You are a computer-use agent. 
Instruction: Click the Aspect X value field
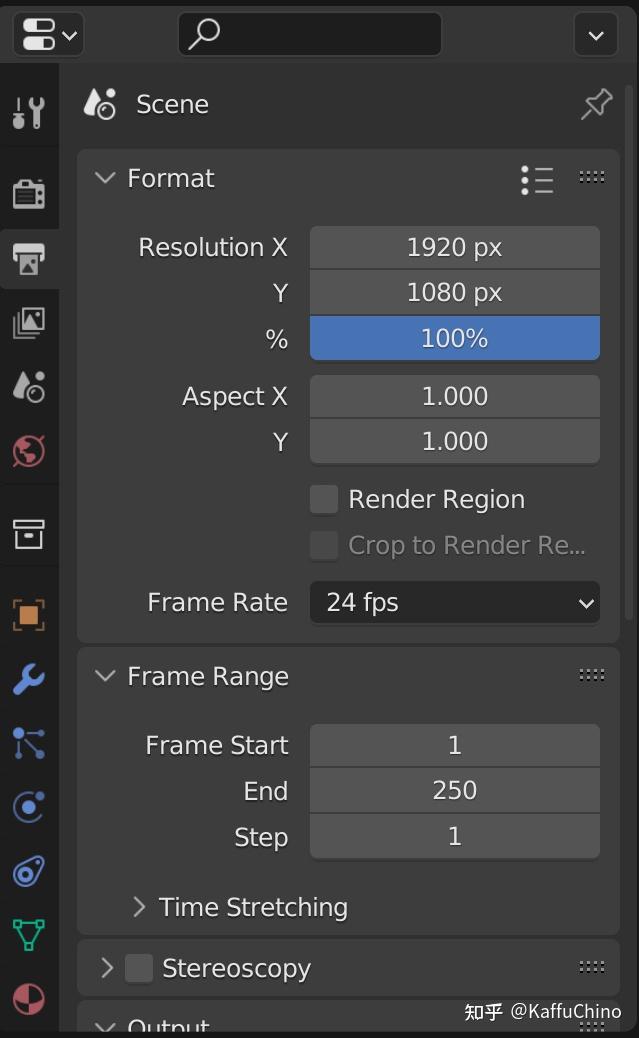[x=455, y=397]
